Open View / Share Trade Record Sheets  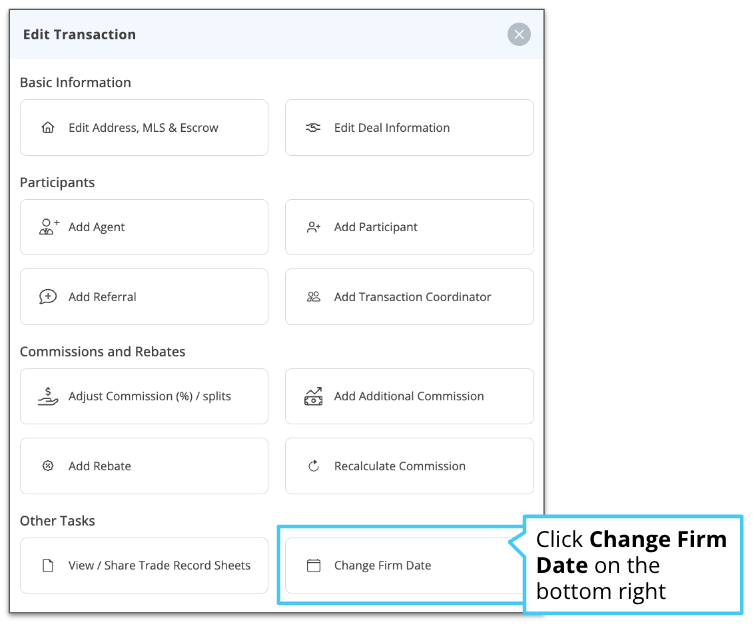144,565
